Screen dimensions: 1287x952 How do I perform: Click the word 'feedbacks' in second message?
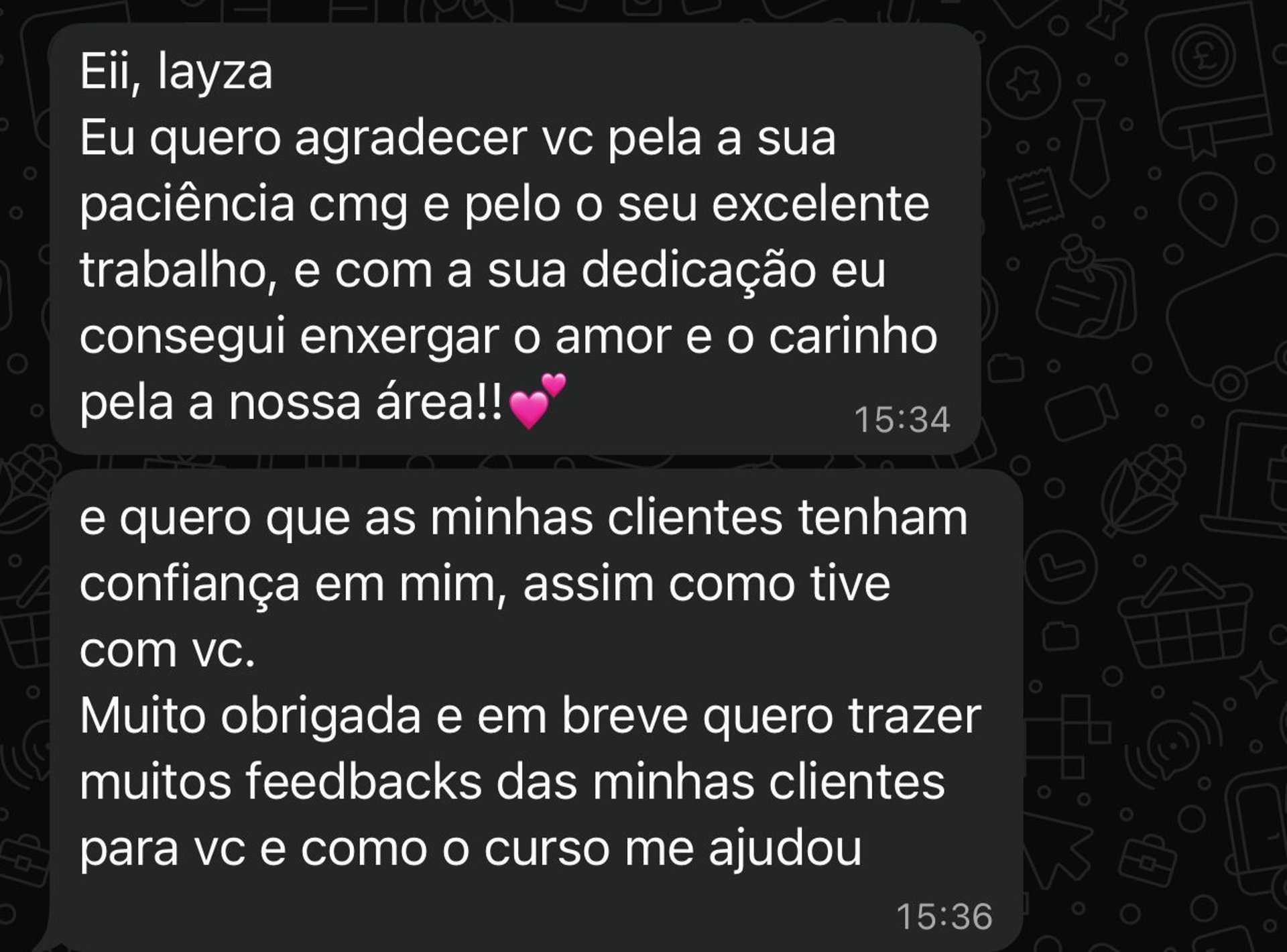[x=363, y=782]
